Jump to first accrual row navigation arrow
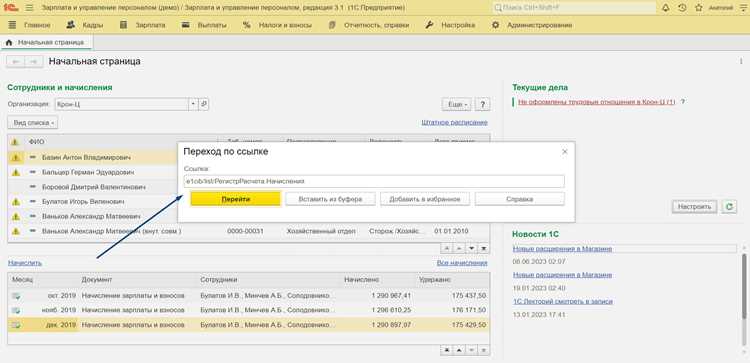This screenshot has width=750, height=363. [447, 351]
